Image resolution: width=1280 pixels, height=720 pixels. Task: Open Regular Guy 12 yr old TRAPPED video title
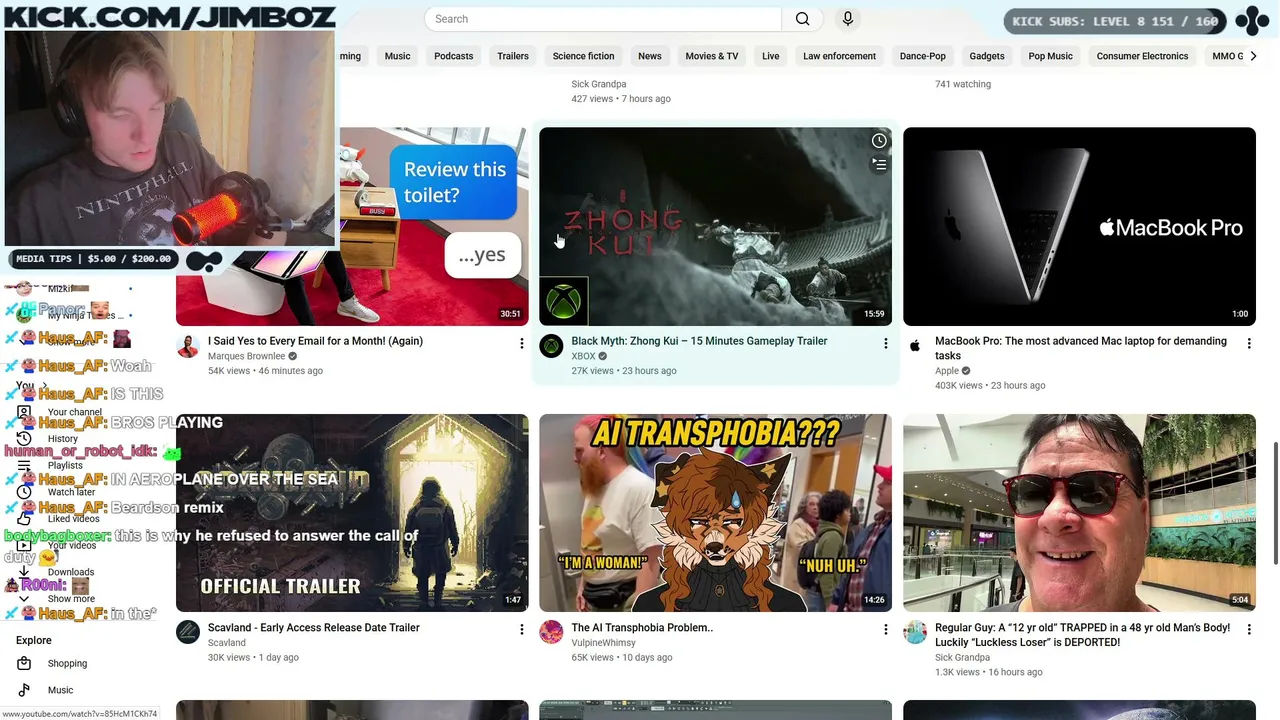[x=1082, y=635]
